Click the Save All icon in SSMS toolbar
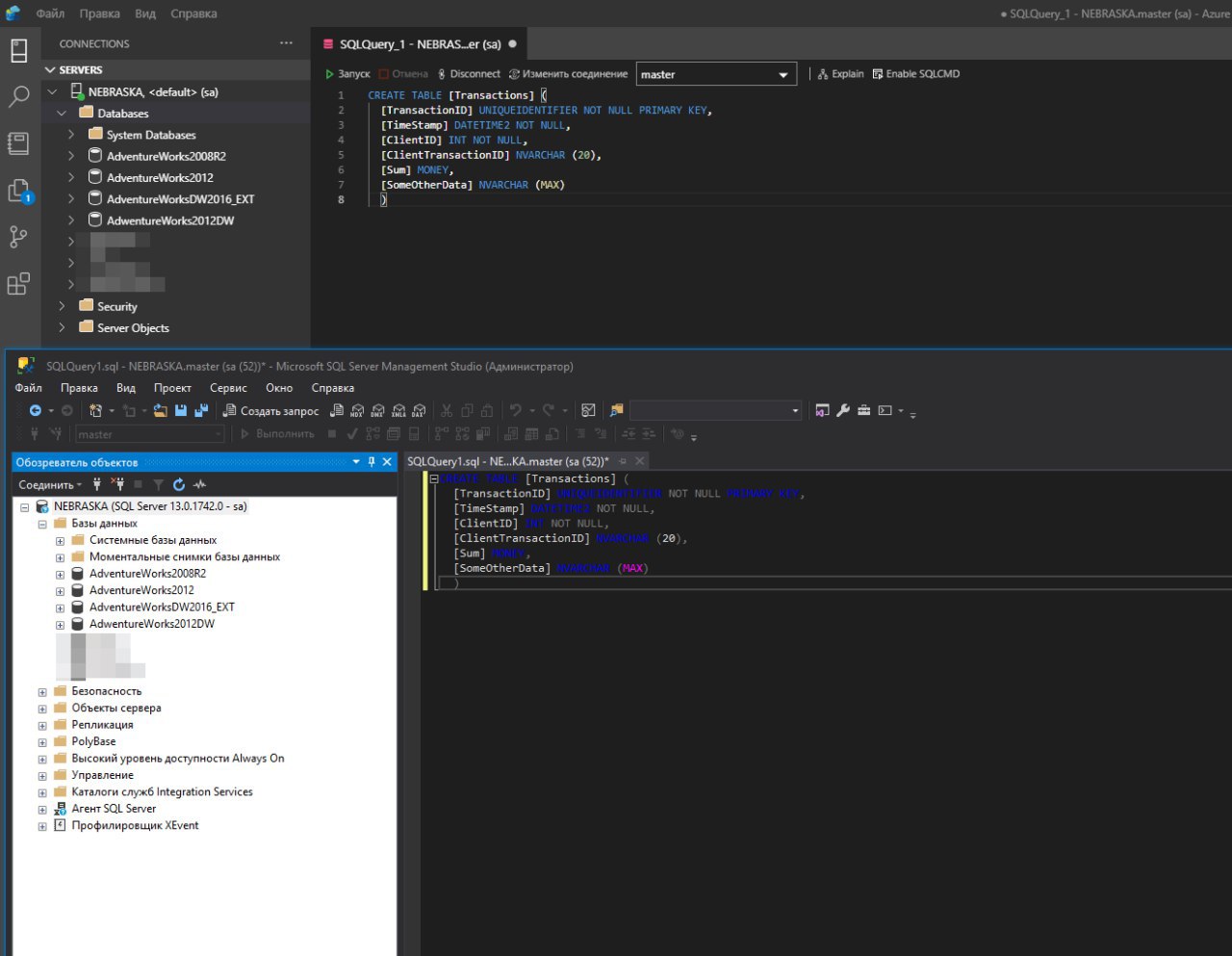This screenshot has height=956, width=1232. click(201, 411)
